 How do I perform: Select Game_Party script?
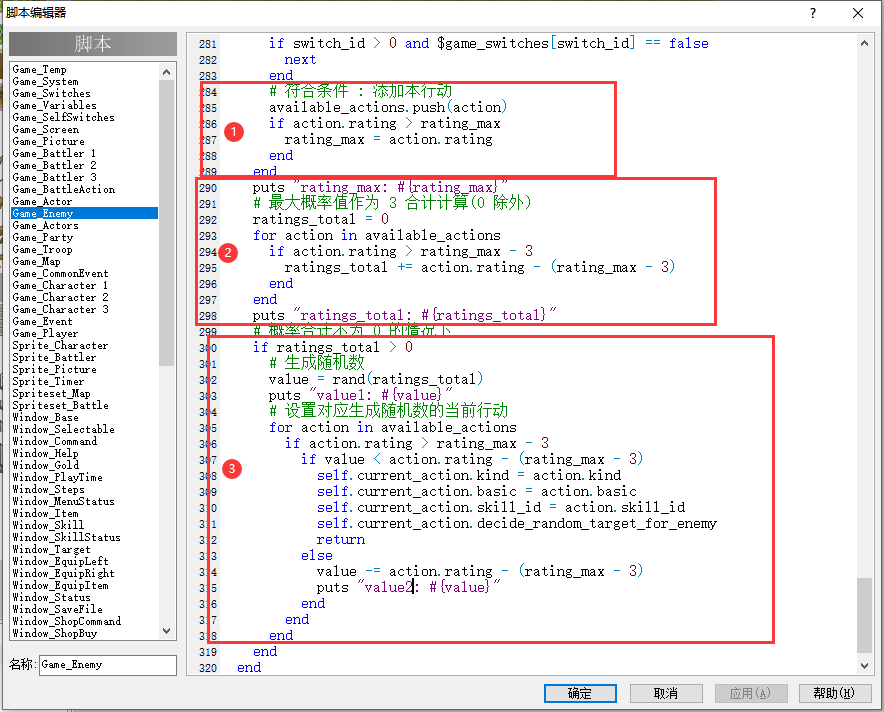pos(43,237)
